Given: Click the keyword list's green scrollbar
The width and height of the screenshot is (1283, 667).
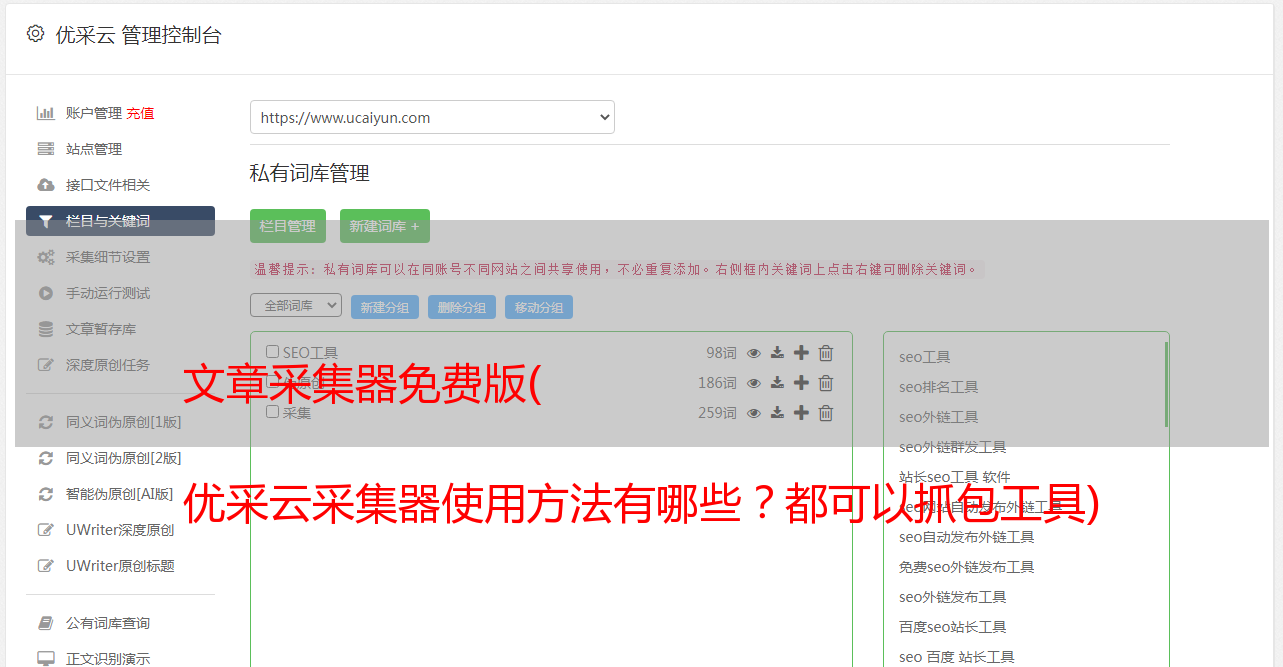Looking at the screenshot, I should click(1166, 384).
